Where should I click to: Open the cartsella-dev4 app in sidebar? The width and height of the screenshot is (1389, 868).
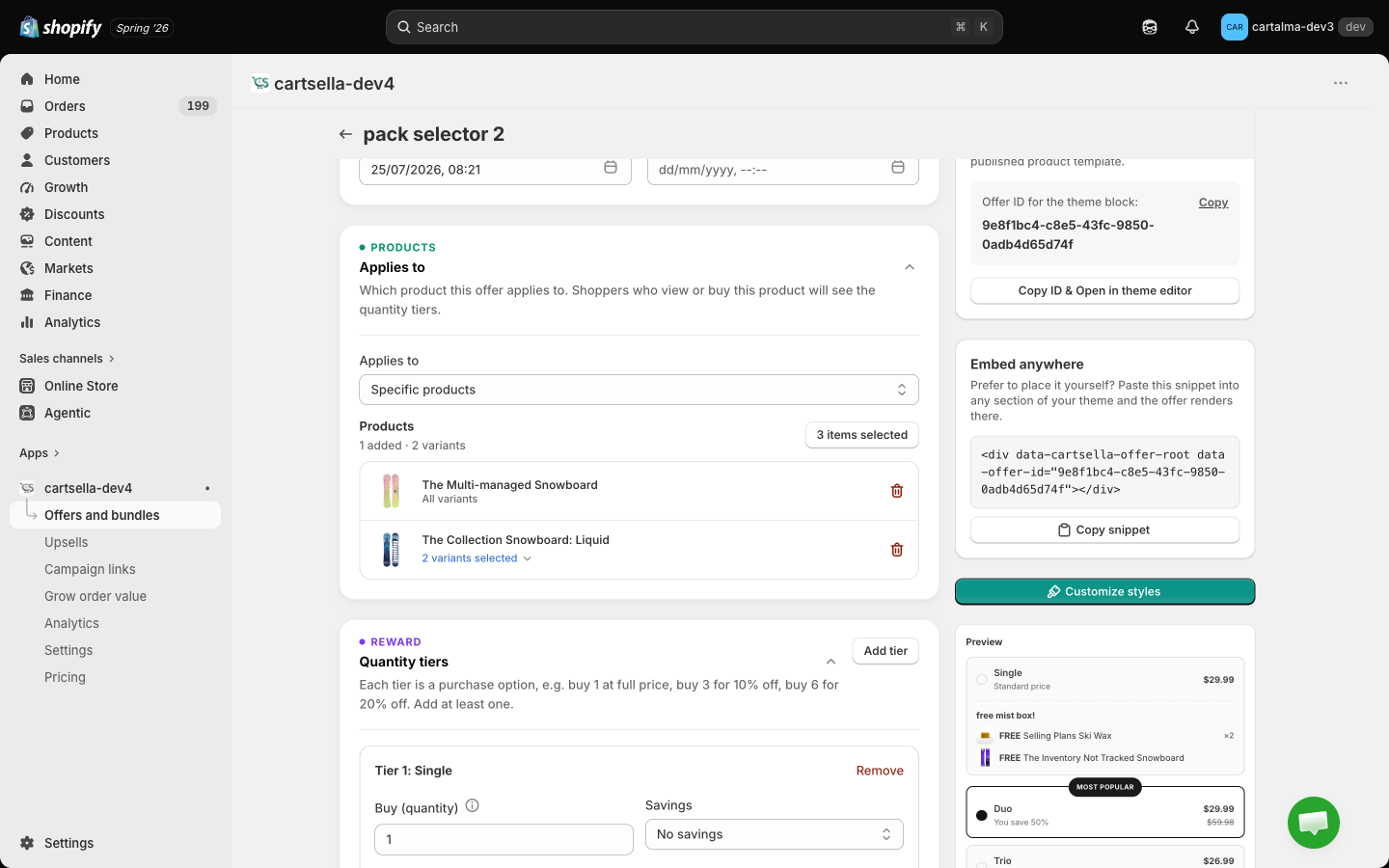pos(88,488)
